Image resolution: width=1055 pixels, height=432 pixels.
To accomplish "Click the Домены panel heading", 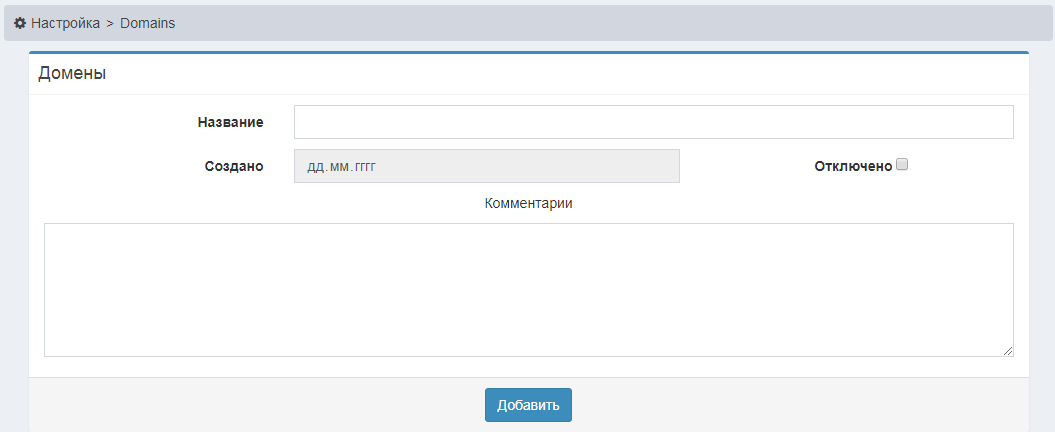I will click(72, 73).
